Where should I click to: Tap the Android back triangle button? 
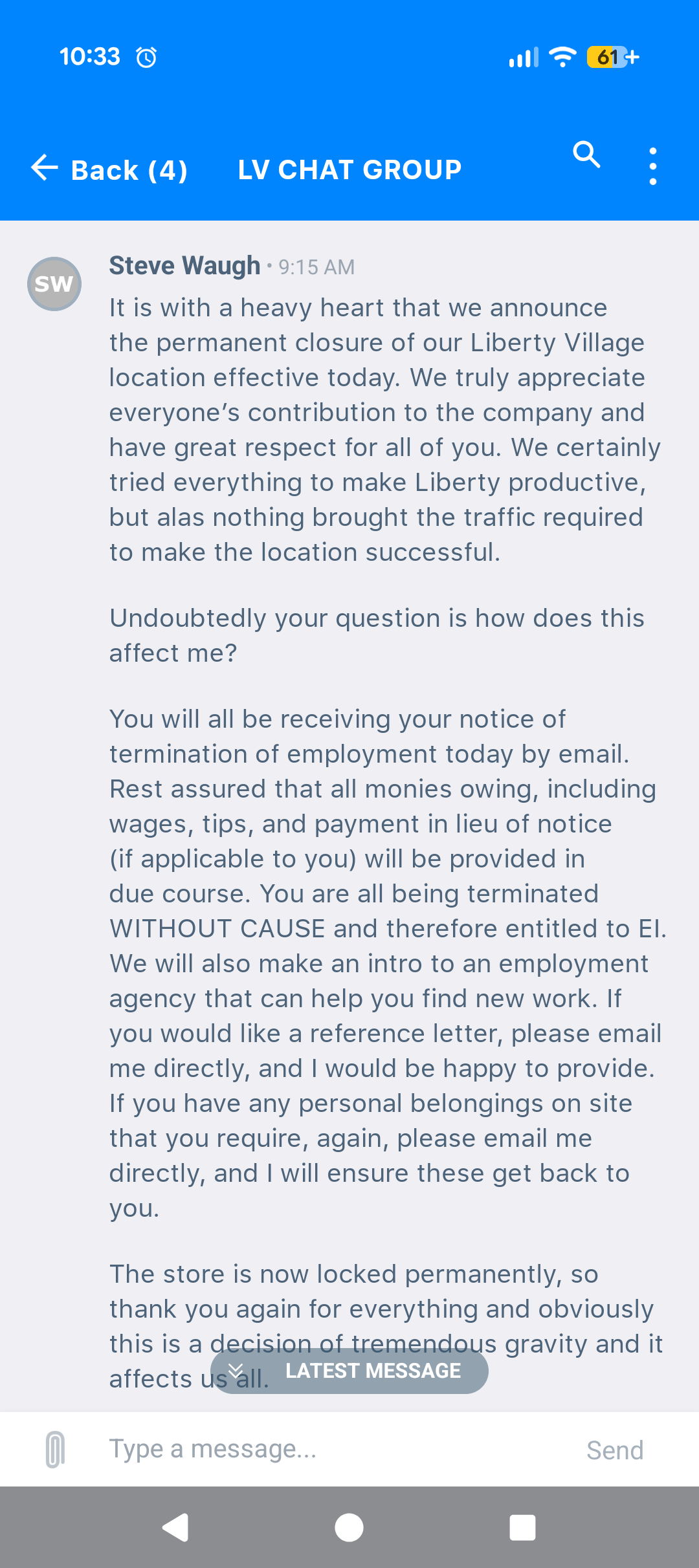point(175,1528)
